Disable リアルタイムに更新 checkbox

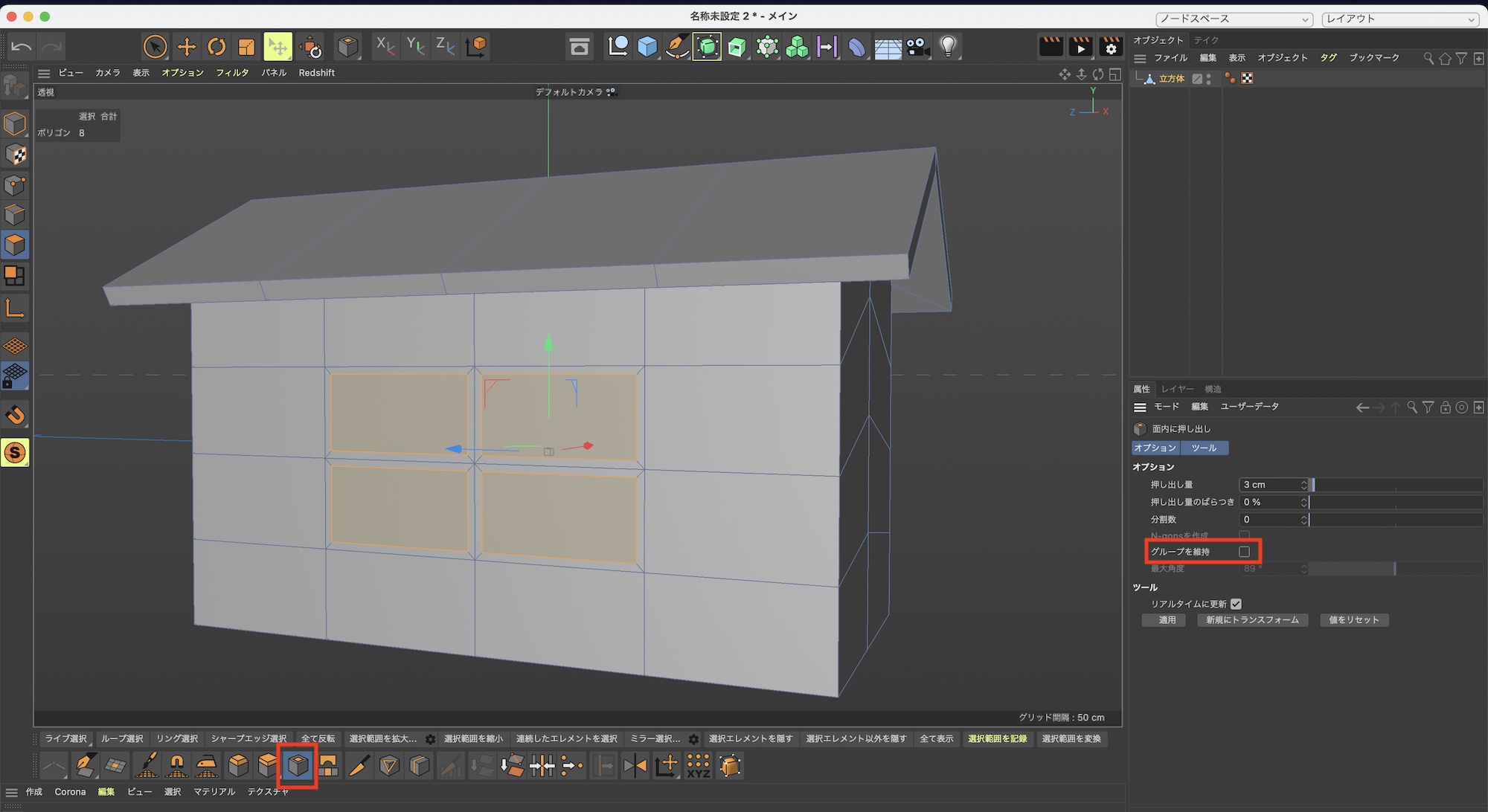click(x=1236, y=604)
